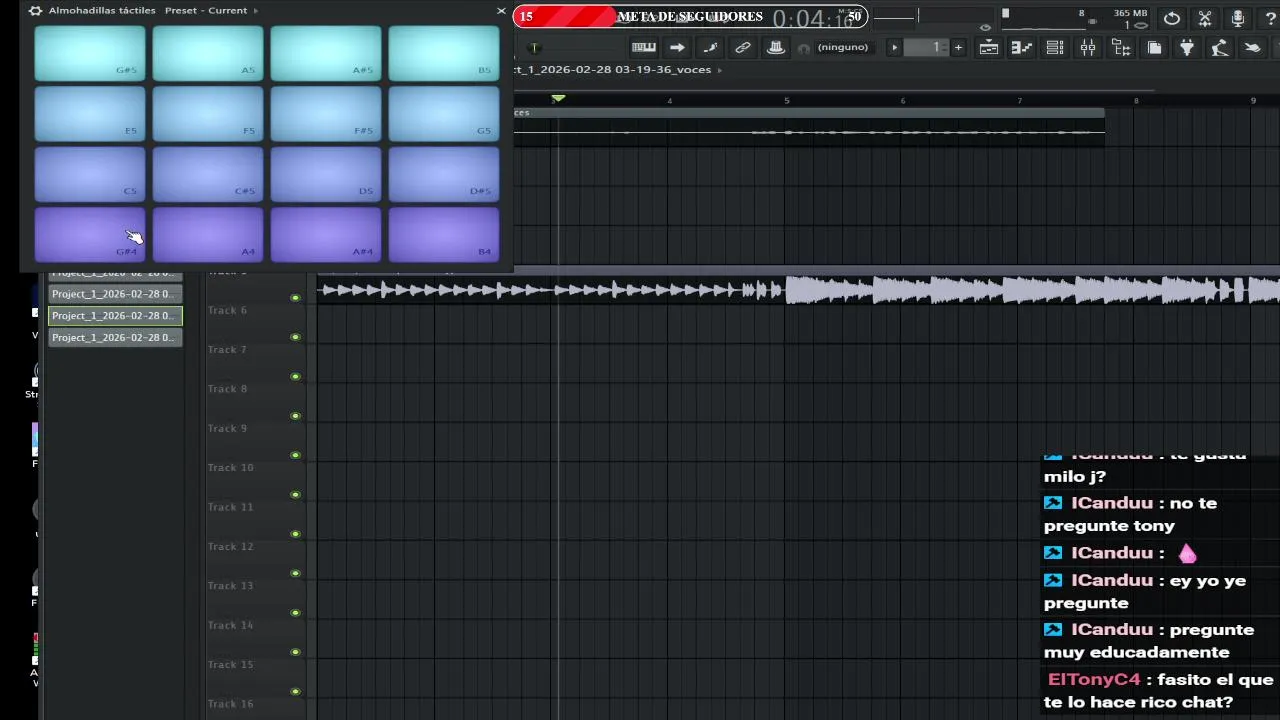This screenshot has height=720, width=1280.
Task: Tap the G#5 pad
Action: [90, 53]
